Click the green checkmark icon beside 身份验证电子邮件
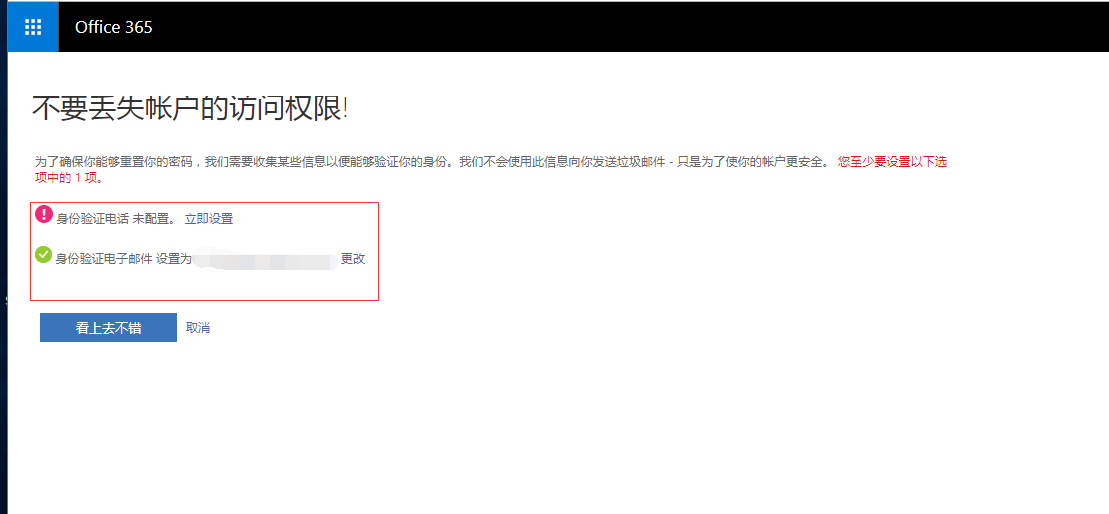1109x514 pixels. click(44, 254)
